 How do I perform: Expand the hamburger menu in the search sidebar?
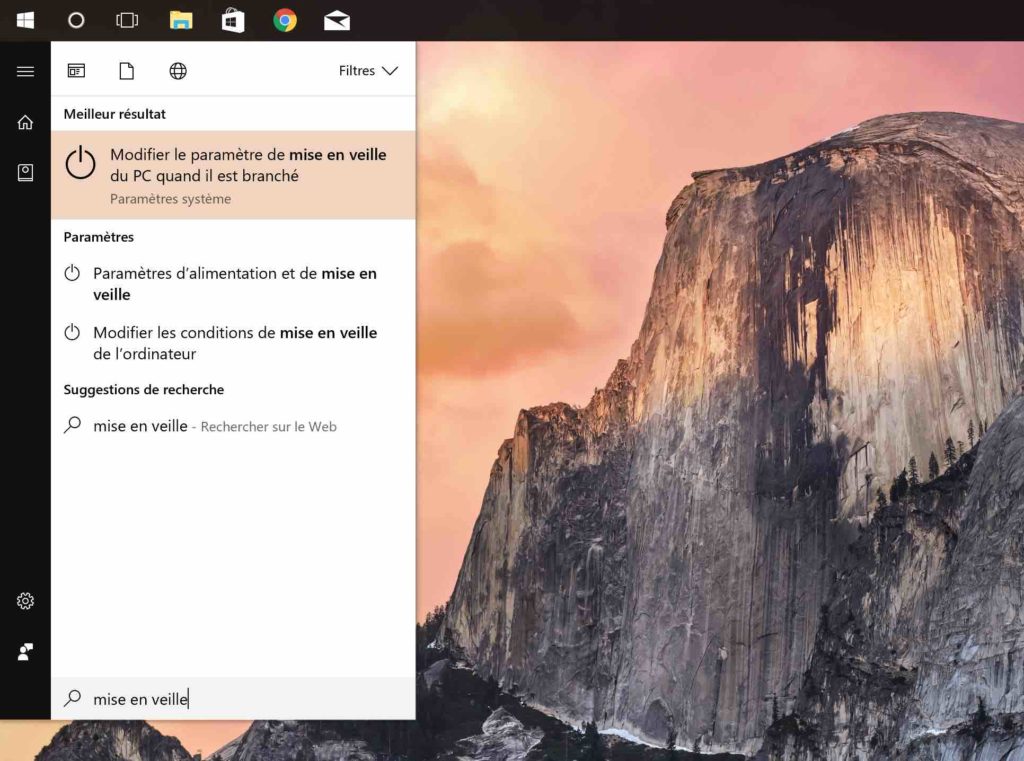[25, 71]
